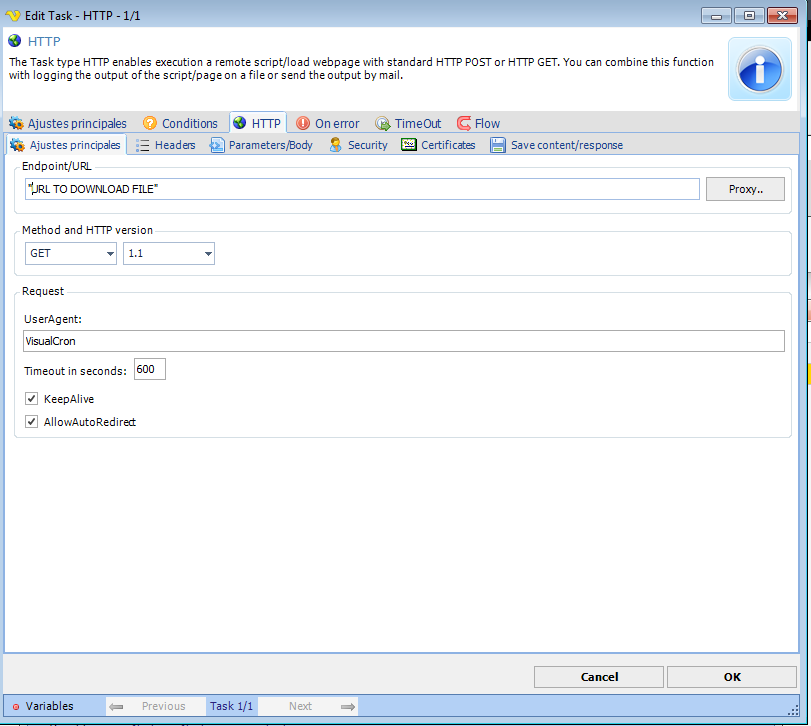Confirm the task with OK button
This screenshot has height=726, width=811.
pos(732,677)
